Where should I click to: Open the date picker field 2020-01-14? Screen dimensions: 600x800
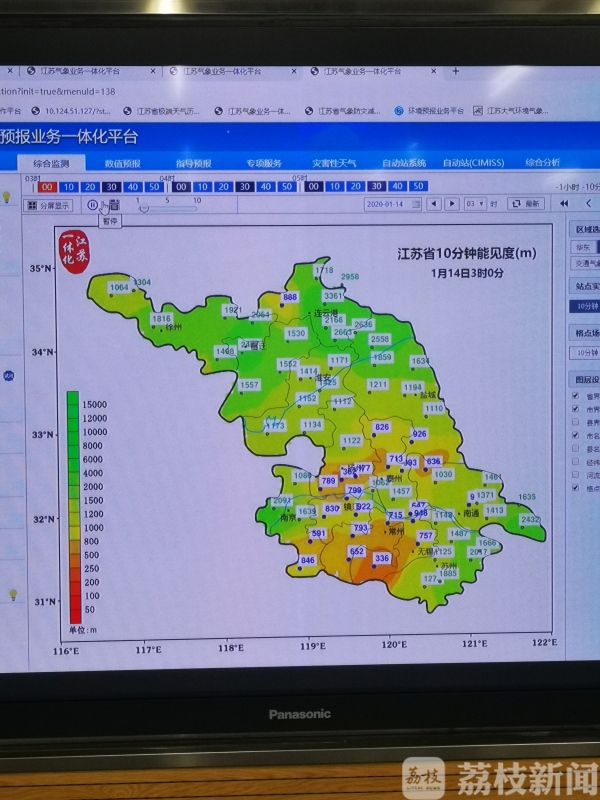pos(385,204)
